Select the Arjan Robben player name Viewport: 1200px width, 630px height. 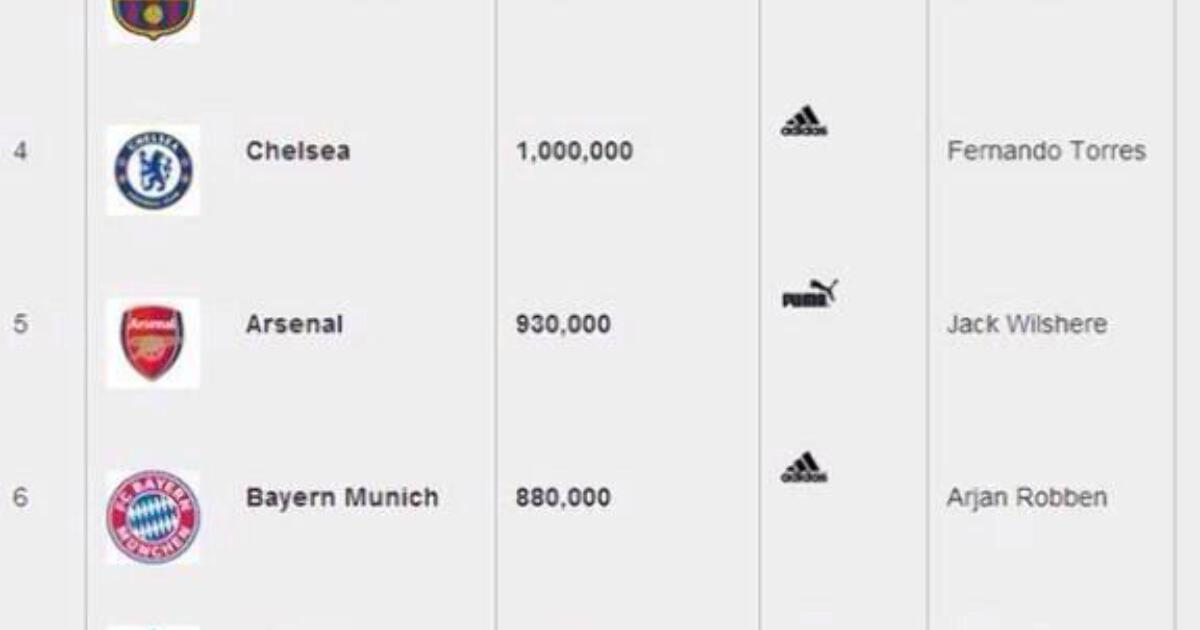(1027, 497)
